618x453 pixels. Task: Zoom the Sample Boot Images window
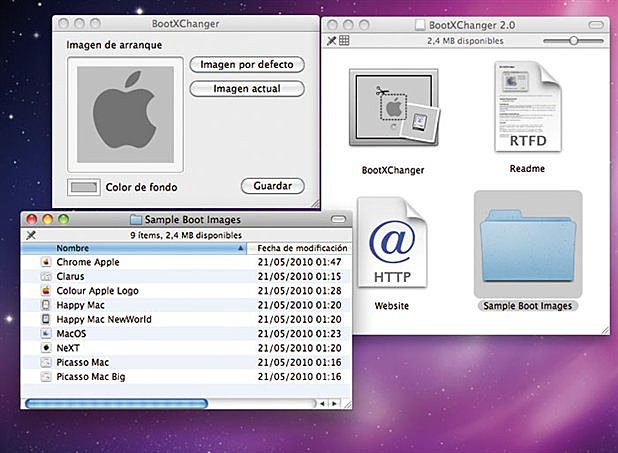63,219
